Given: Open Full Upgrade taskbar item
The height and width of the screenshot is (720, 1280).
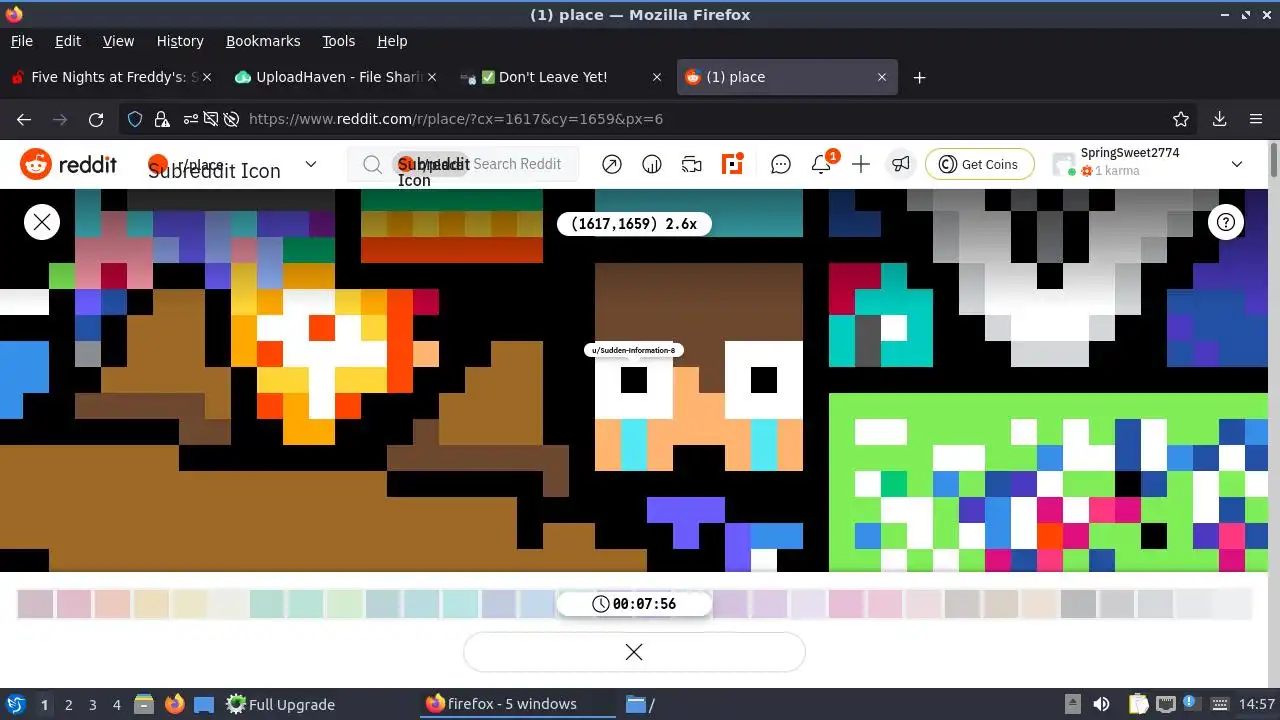Looking at the screenshot, I should pos(281,704).
